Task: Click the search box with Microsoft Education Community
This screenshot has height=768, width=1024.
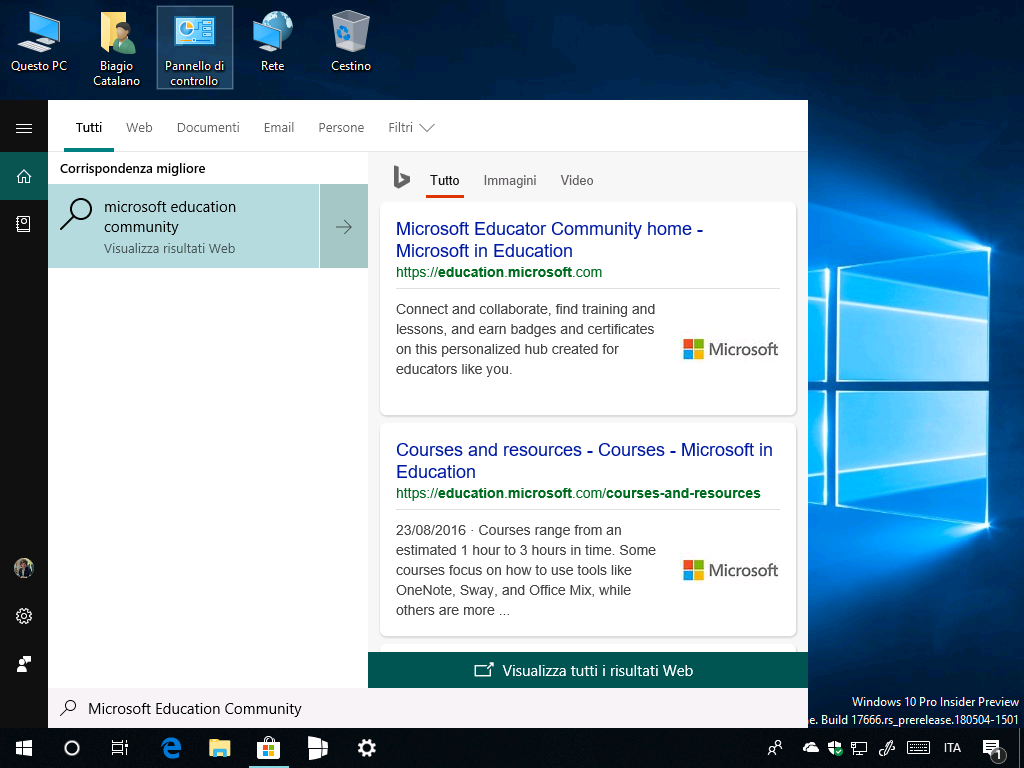Action: coord(428,709)
